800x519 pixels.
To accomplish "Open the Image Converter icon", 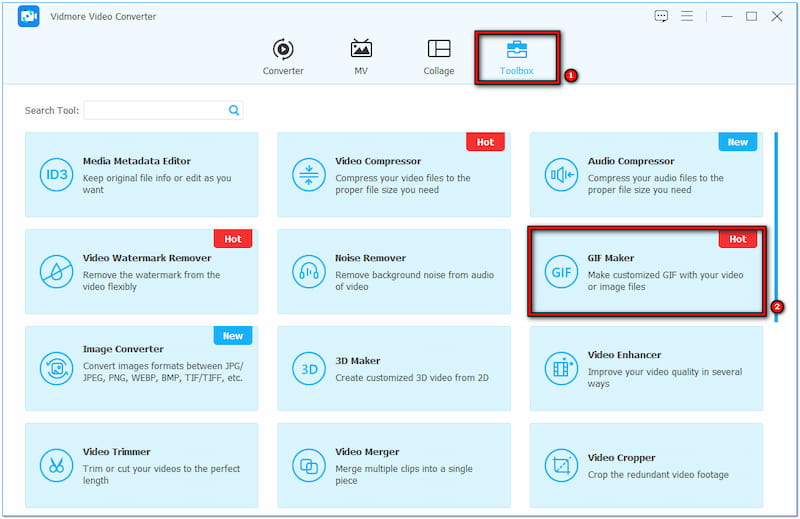I will [x=57, y=368].
